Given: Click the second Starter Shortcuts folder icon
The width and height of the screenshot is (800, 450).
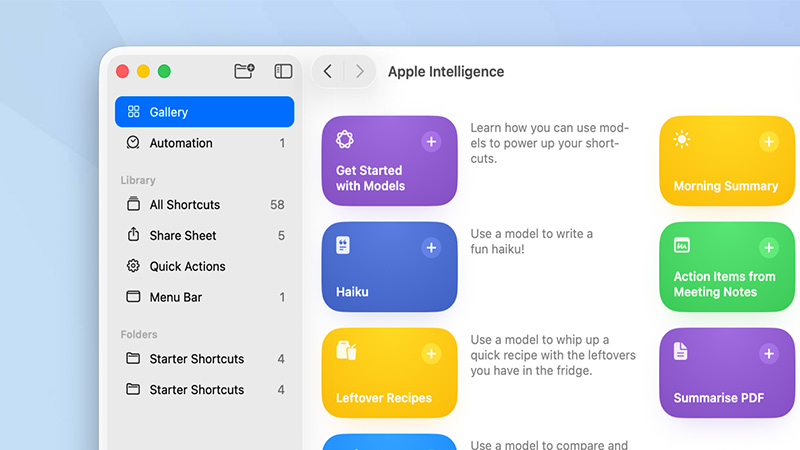Looking at the screenshot, I should [x=133, y=389].
